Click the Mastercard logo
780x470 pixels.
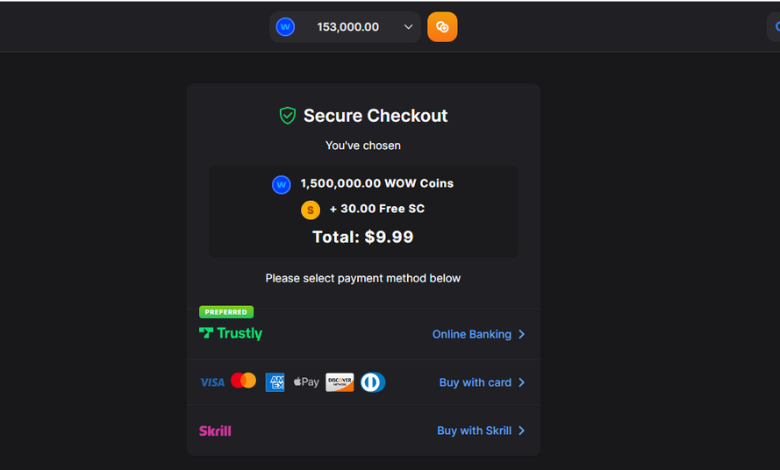(x=243, y=381)
